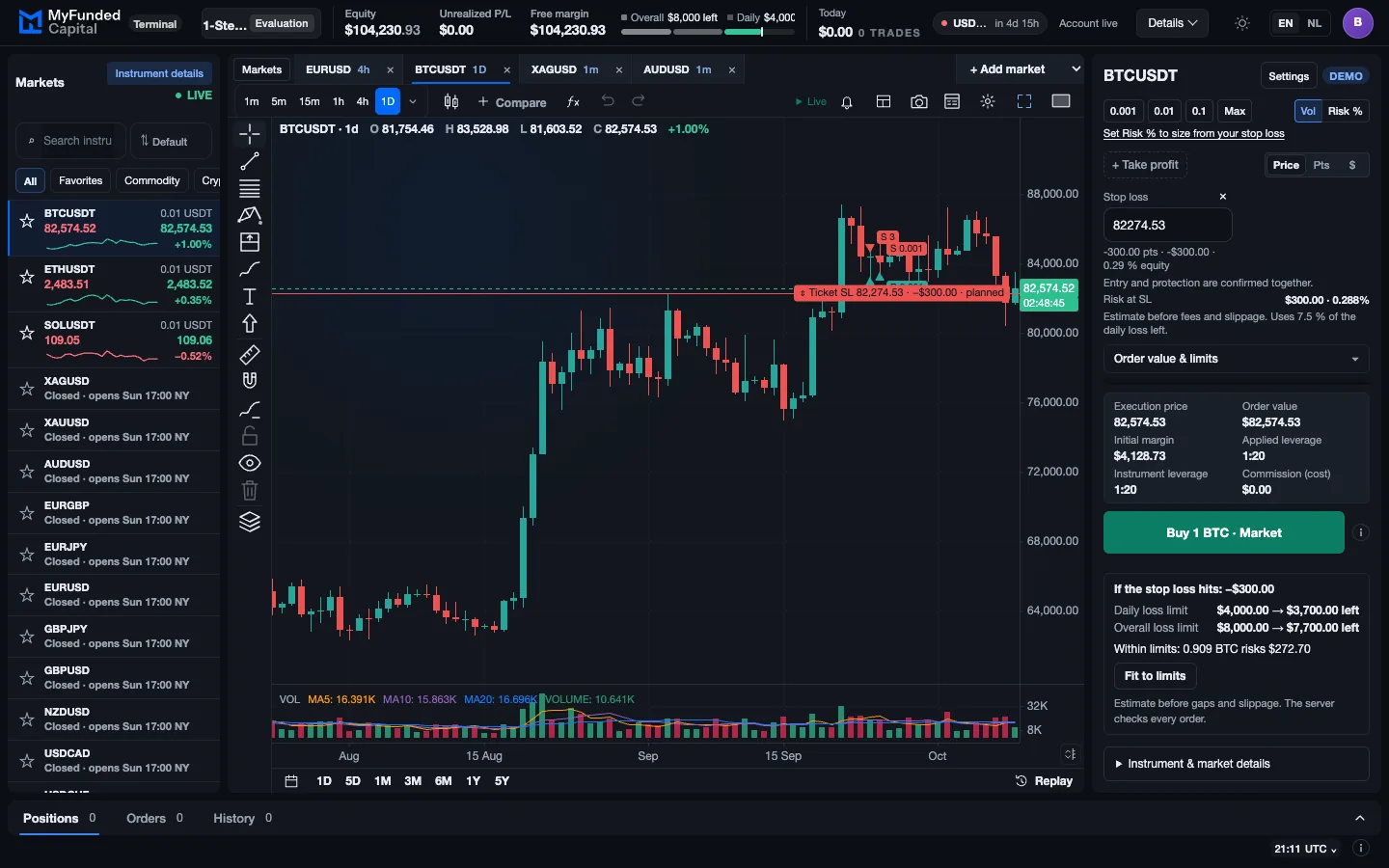Open the fx indicators menu
Viewport: 1389px width, 868px height.
click(573, 101)
